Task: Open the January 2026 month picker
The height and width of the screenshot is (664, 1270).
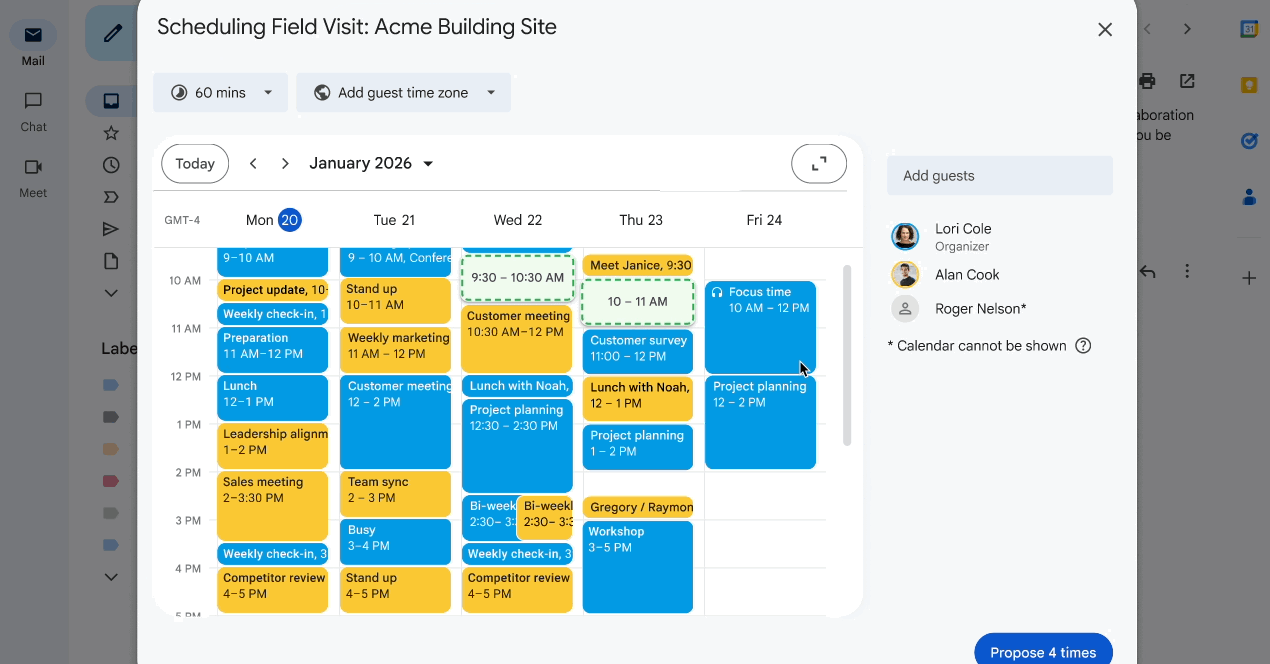Action: 371,164
